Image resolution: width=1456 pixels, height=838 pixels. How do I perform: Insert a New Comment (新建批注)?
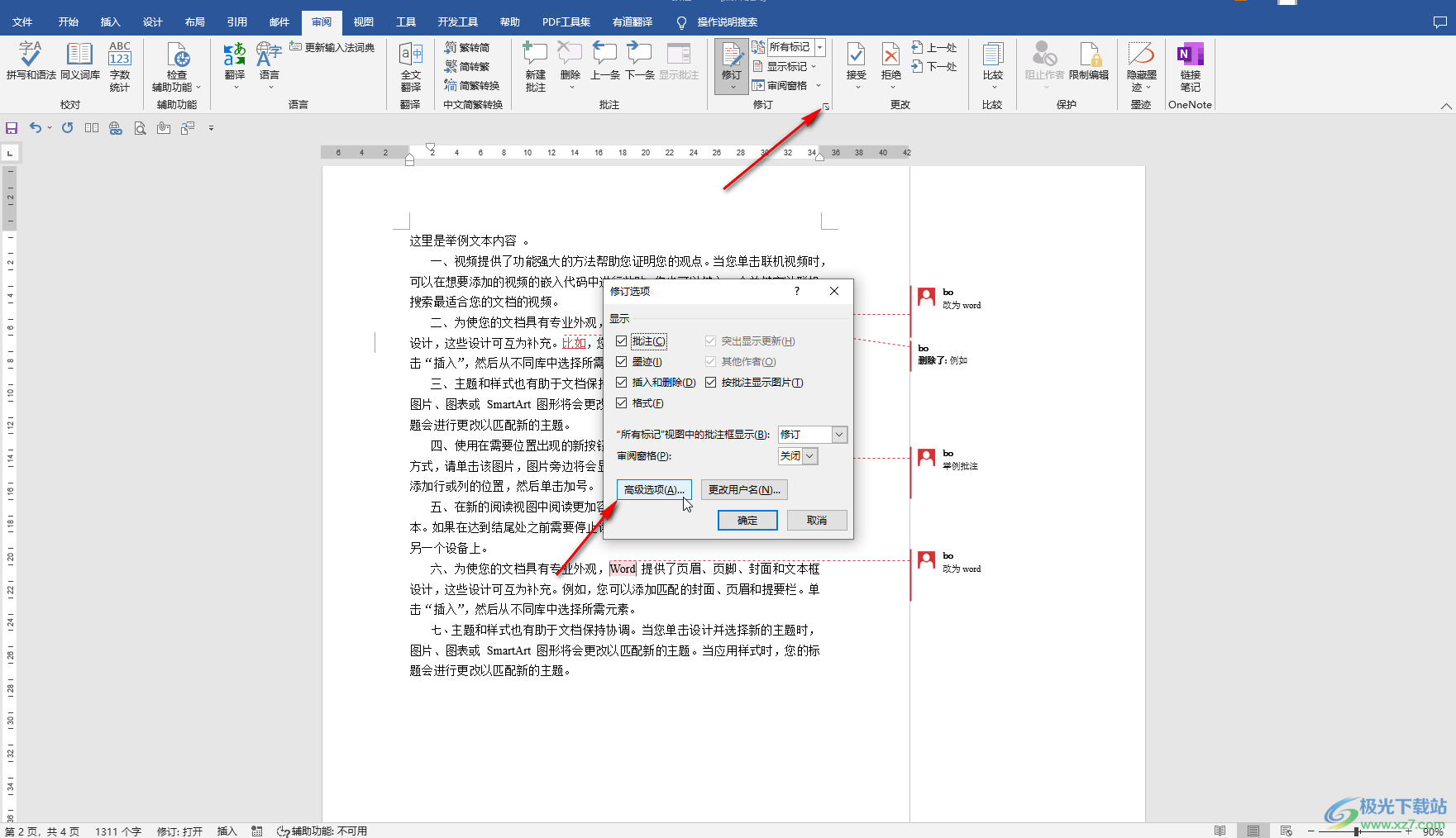[536, 66]
